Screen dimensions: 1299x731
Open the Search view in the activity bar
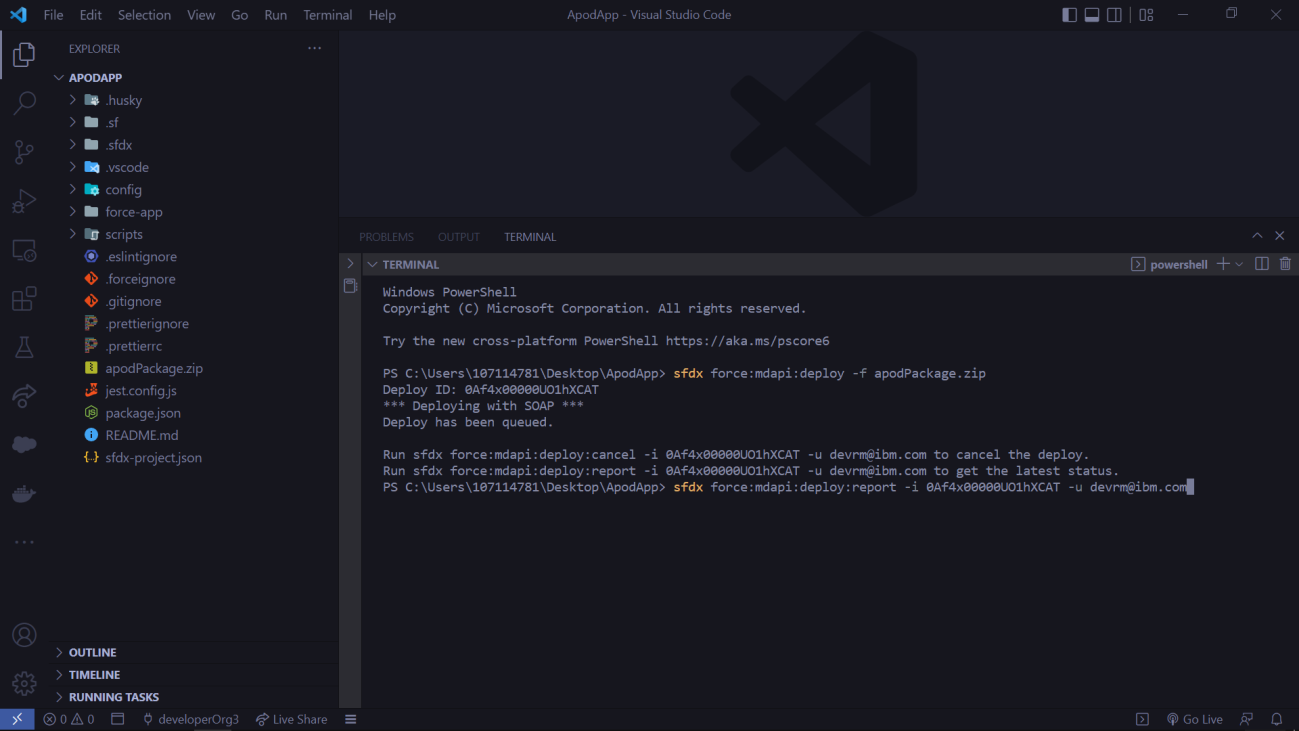point(24,103)
